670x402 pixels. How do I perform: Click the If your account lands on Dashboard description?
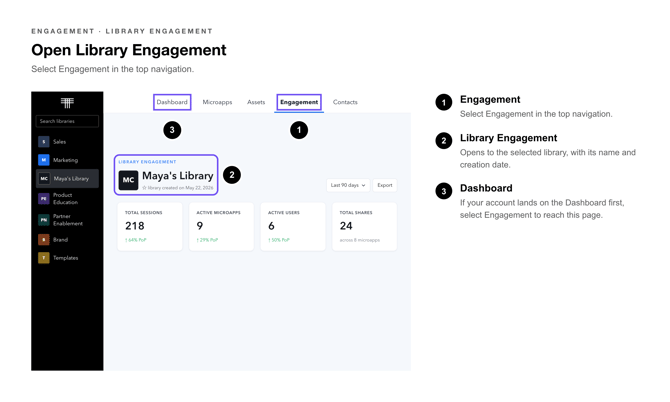point(542,209)
